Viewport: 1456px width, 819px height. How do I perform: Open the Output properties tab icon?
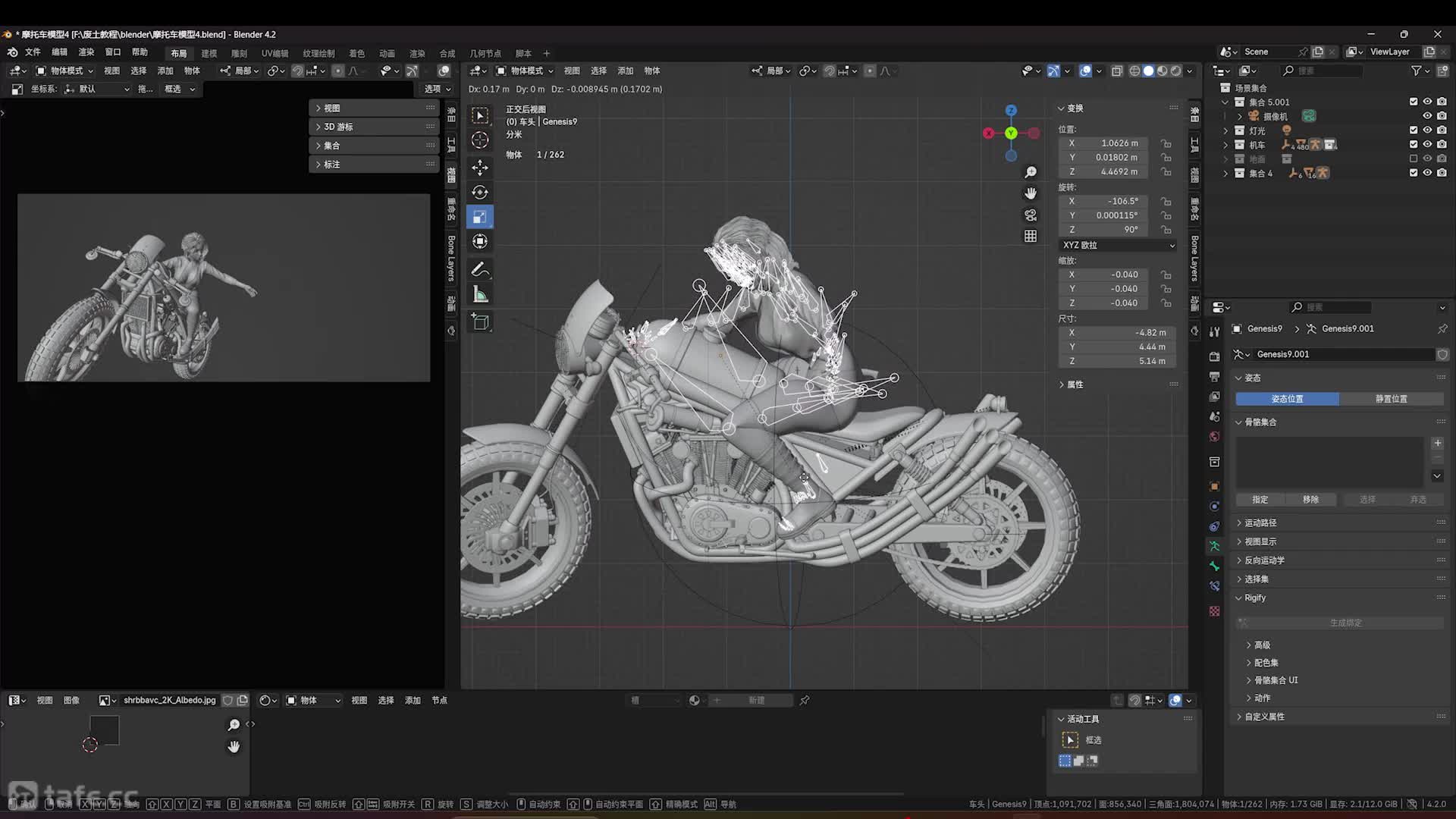click(1215, 376)
